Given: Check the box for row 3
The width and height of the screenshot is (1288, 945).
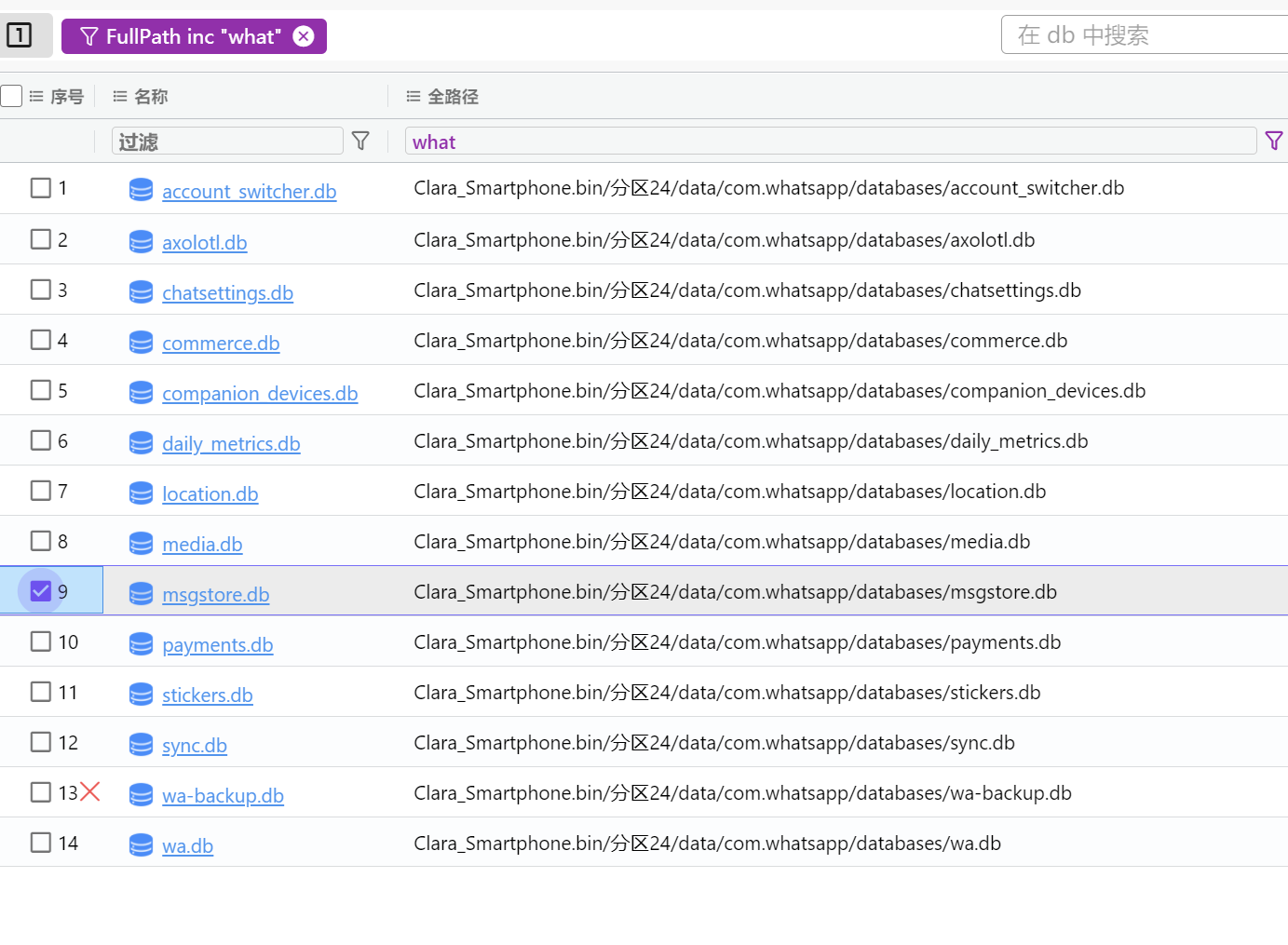Looking at the screenshot, I should [41, 290].
